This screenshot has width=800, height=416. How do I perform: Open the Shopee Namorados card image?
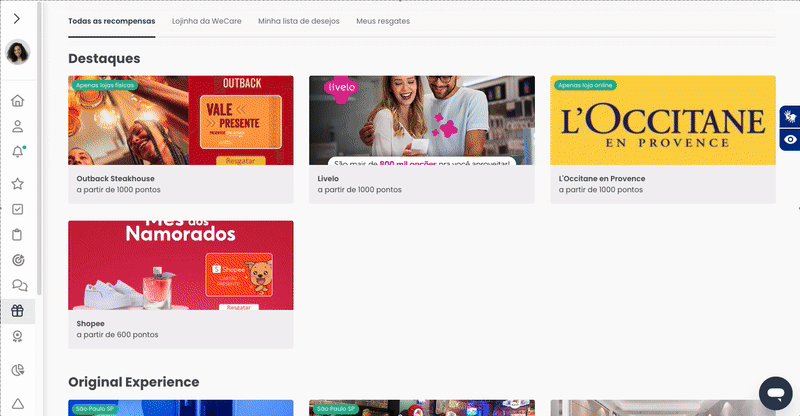pyautogui.click(x=181, y=265)
